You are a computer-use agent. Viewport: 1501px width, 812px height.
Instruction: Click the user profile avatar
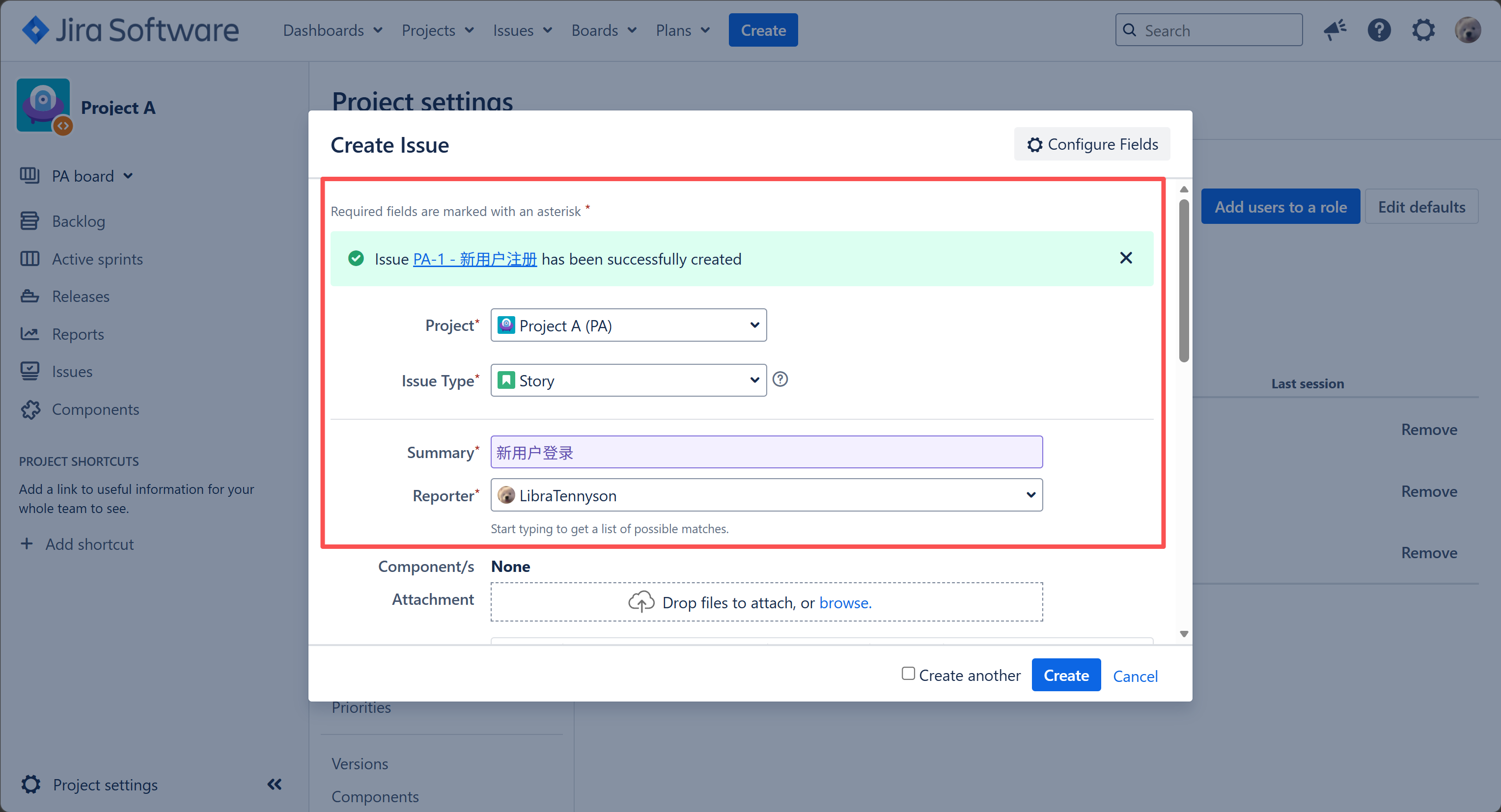[x=1467, y=30]
